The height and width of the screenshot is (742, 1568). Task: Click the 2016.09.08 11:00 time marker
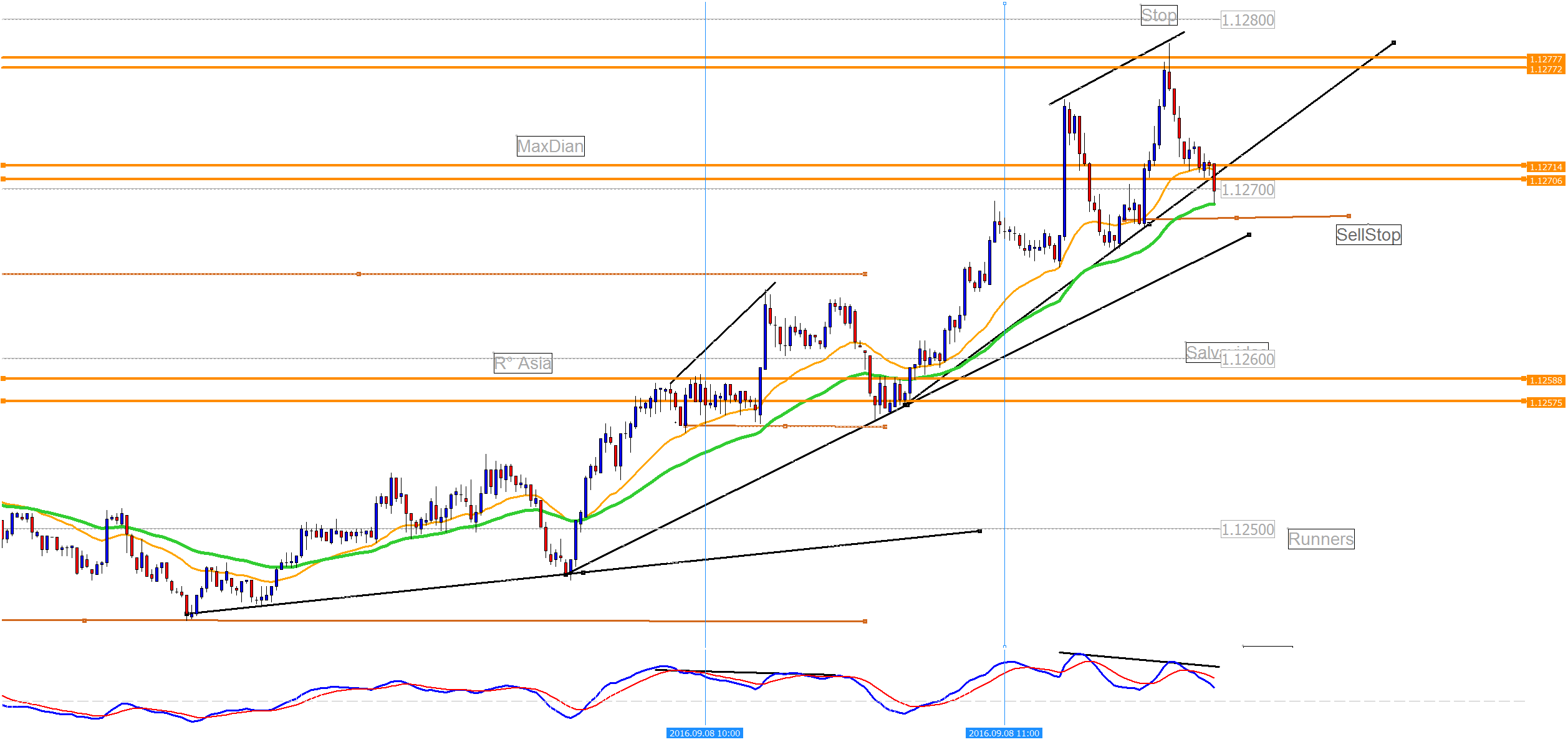[1004, 733]
